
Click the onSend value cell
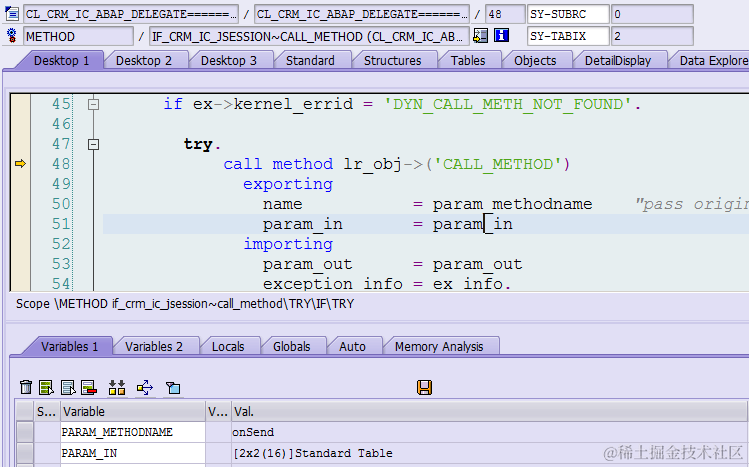490,432
